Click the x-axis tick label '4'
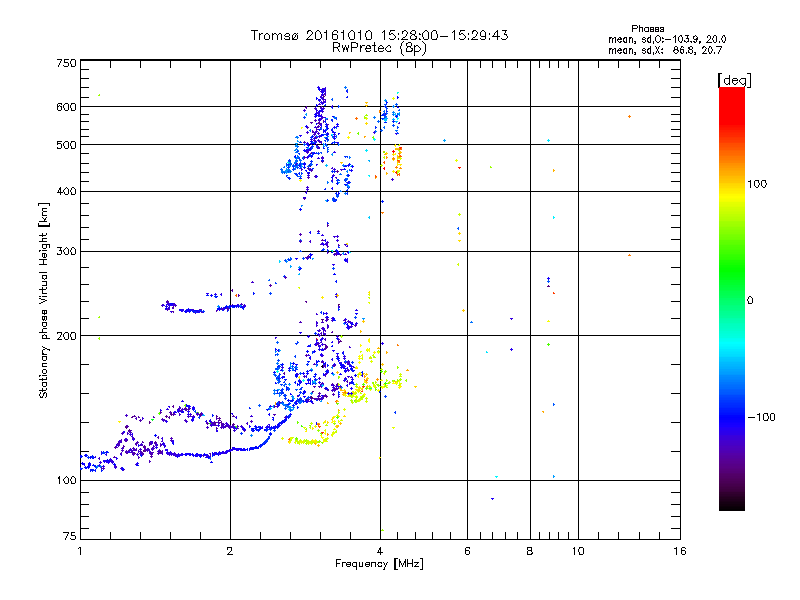 tap(380, 551)
